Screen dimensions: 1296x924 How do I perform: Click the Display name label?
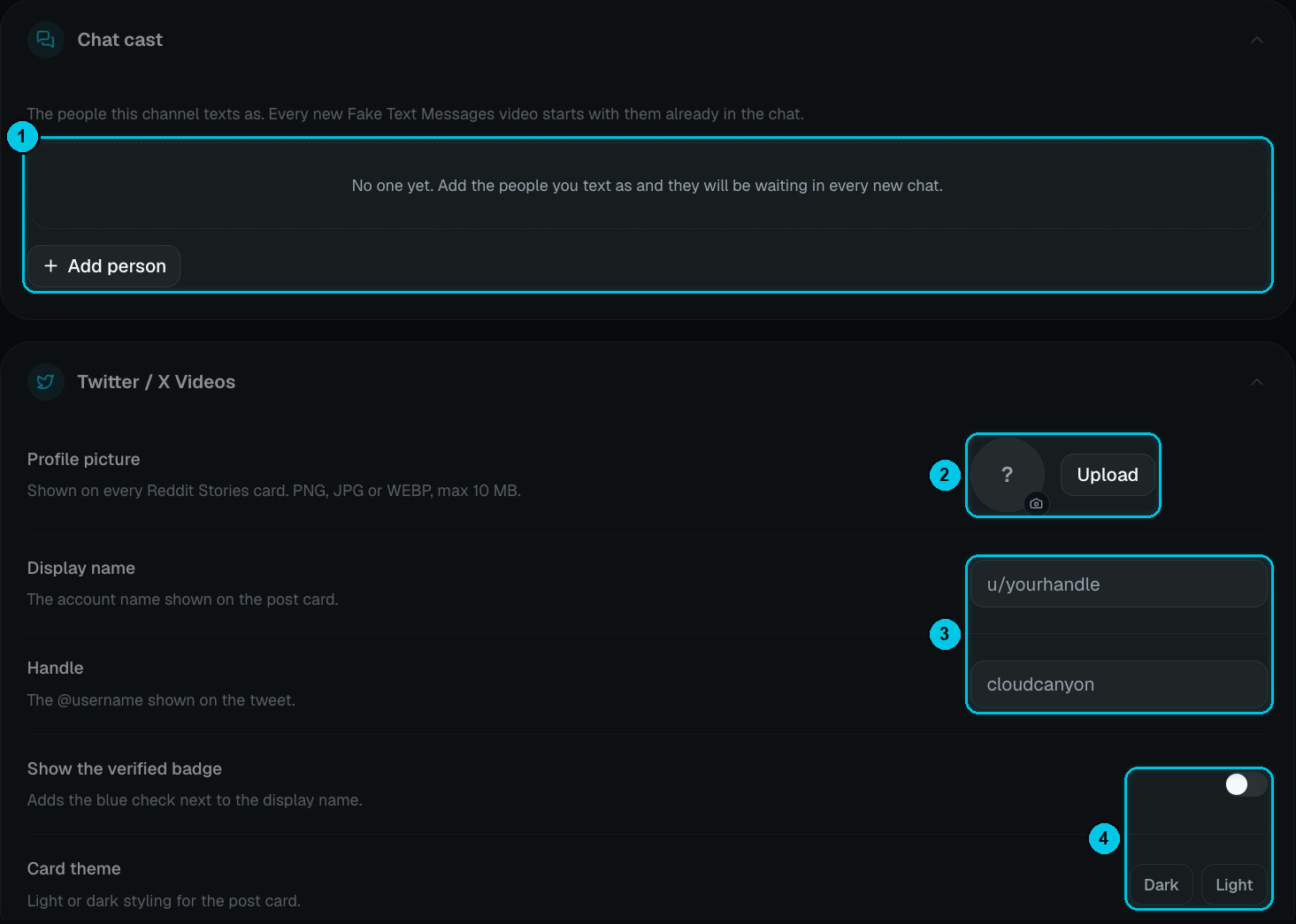[81, 568]
